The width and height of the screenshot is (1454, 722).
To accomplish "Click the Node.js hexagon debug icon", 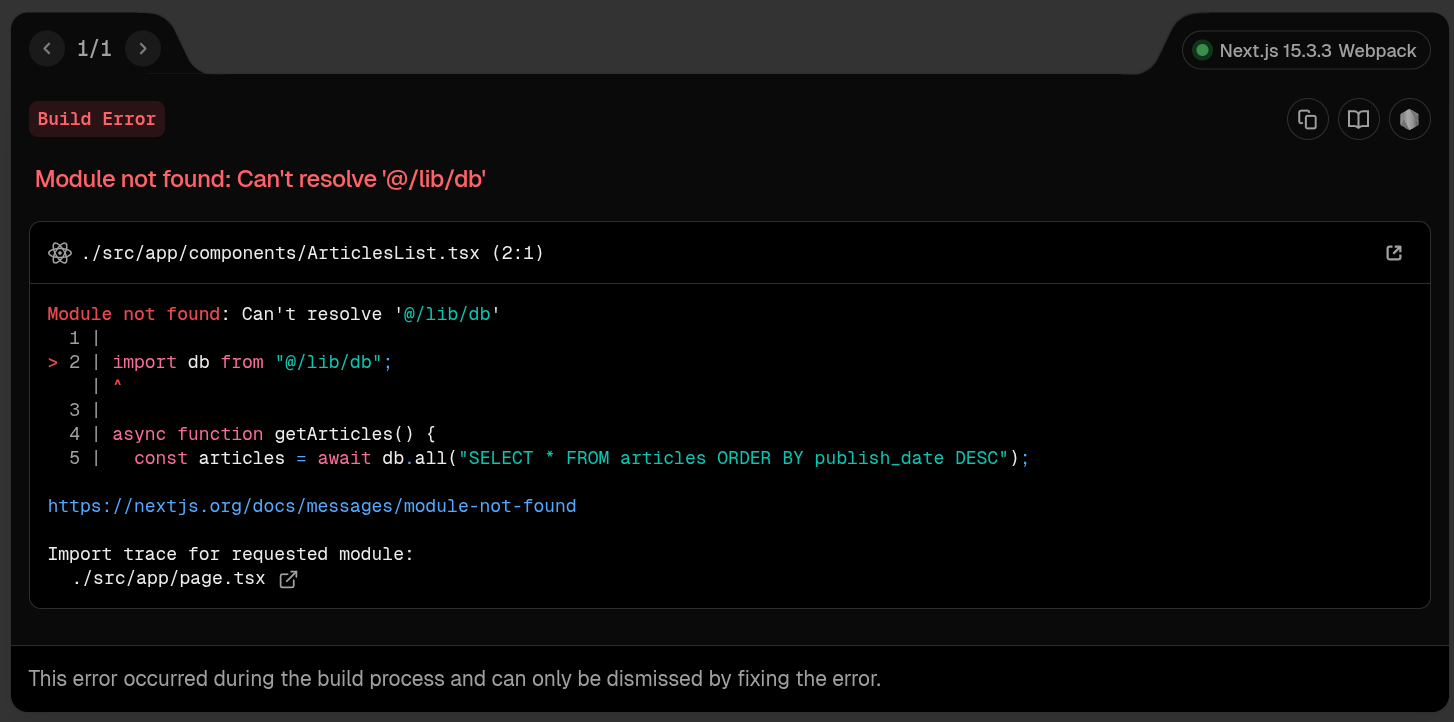I will pyautogui.click(x=1409, y=120).
